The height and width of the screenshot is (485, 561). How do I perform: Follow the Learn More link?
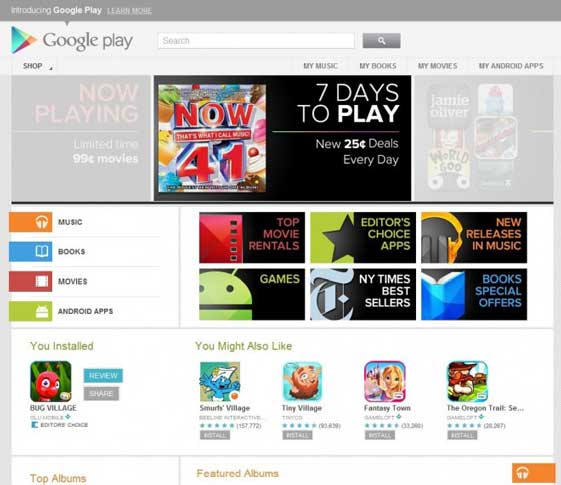[x=130, y=11]
